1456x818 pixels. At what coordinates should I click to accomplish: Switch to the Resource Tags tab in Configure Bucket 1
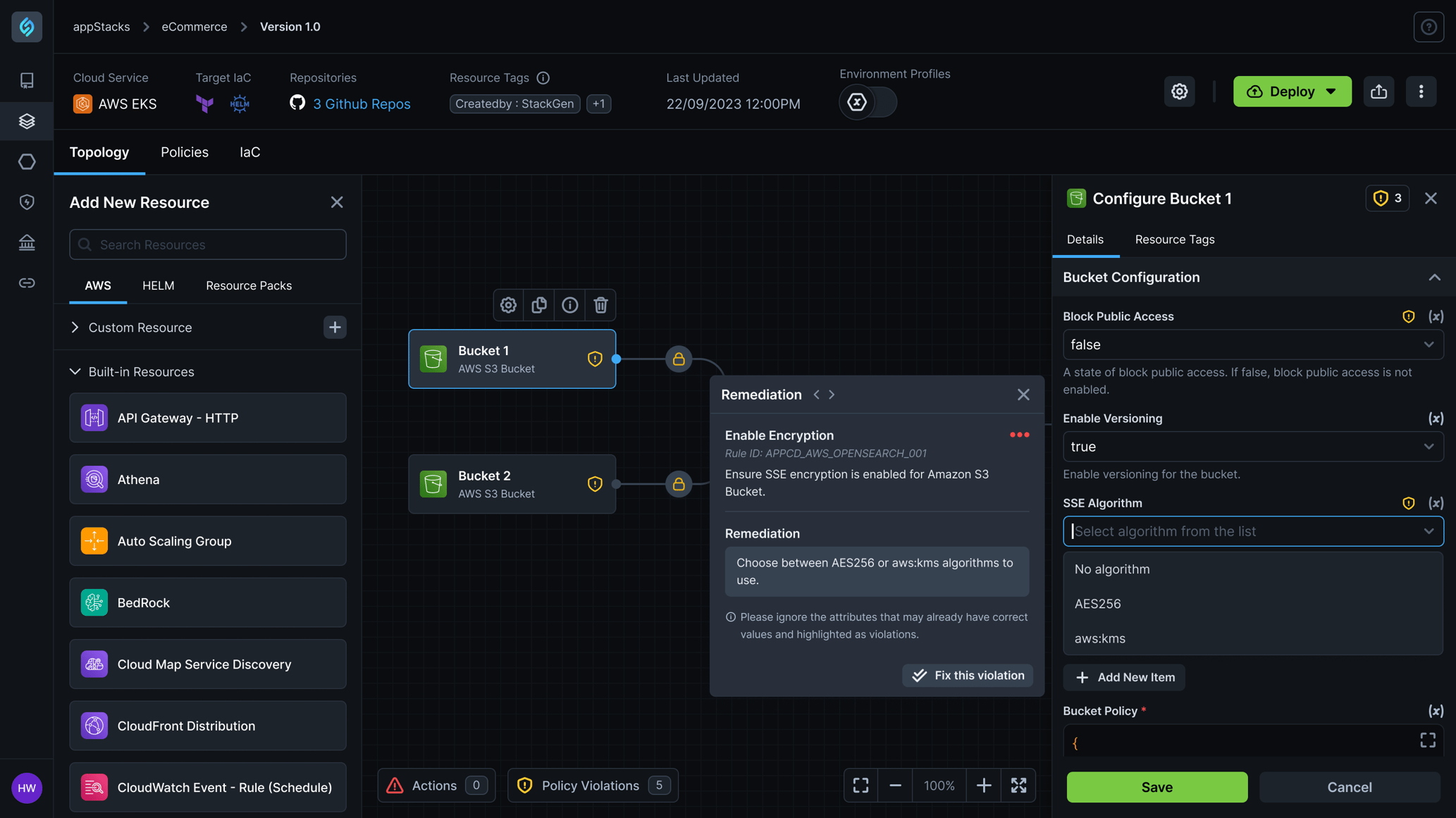1174,239
